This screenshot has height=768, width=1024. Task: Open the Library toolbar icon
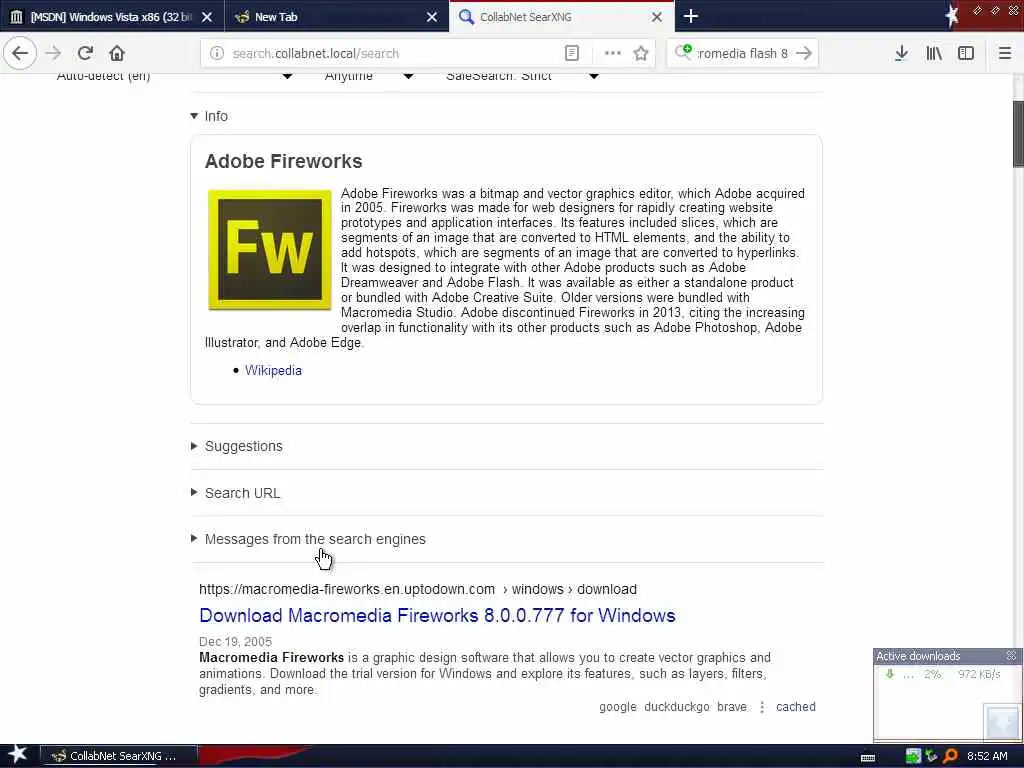tap(934, 54)
